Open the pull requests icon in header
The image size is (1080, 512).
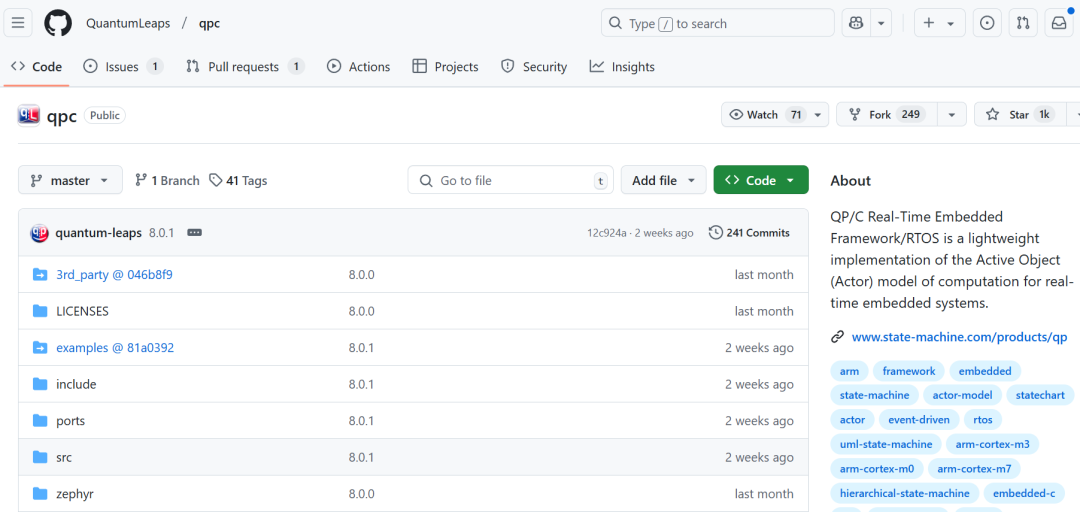point(1023,23)
